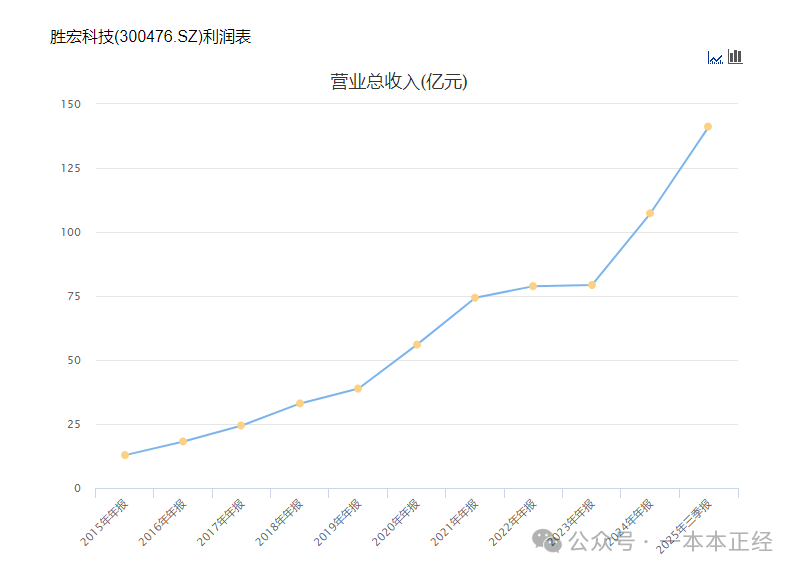The image size is (798, 573).
Task: Click the chart title 营业总收入(亿元)
Action: pos(399,82)
